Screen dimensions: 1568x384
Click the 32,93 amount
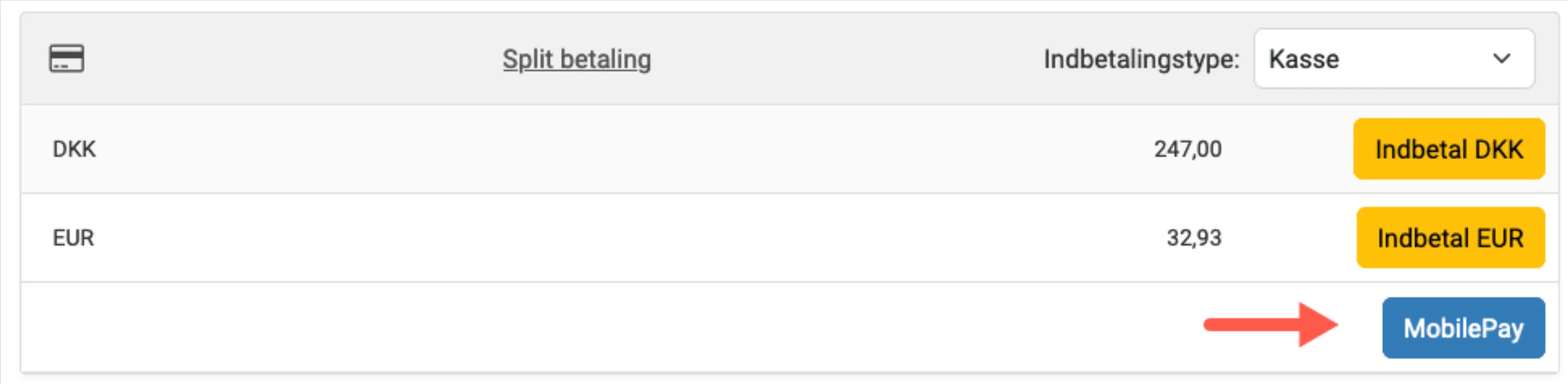point(1194,238)
